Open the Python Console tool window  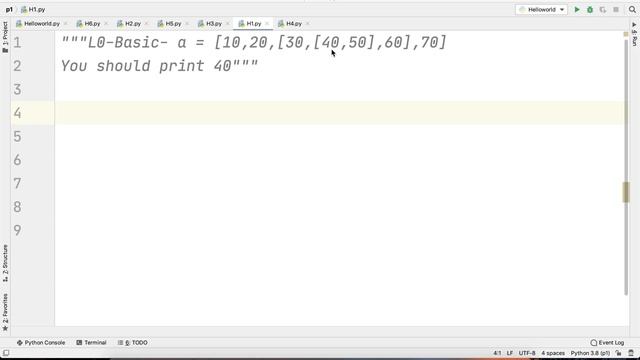(x=41, y=342)
